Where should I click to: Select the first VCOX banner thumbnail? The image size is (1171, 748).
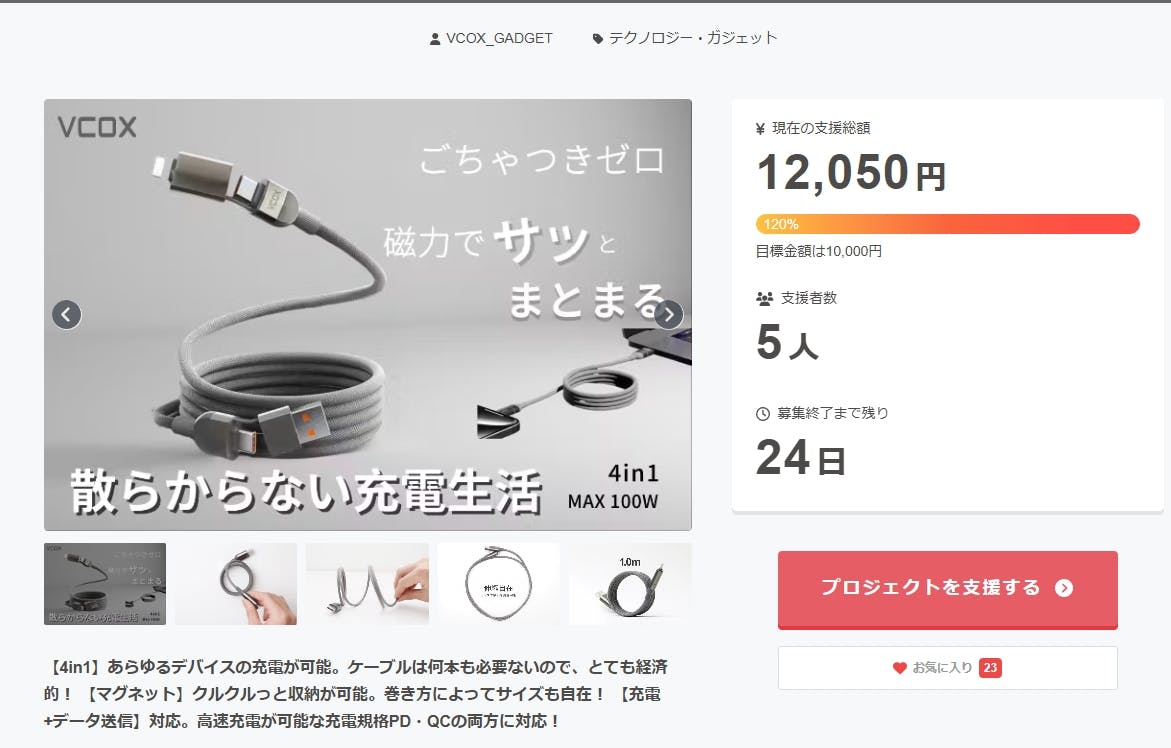tap(105, 584)
